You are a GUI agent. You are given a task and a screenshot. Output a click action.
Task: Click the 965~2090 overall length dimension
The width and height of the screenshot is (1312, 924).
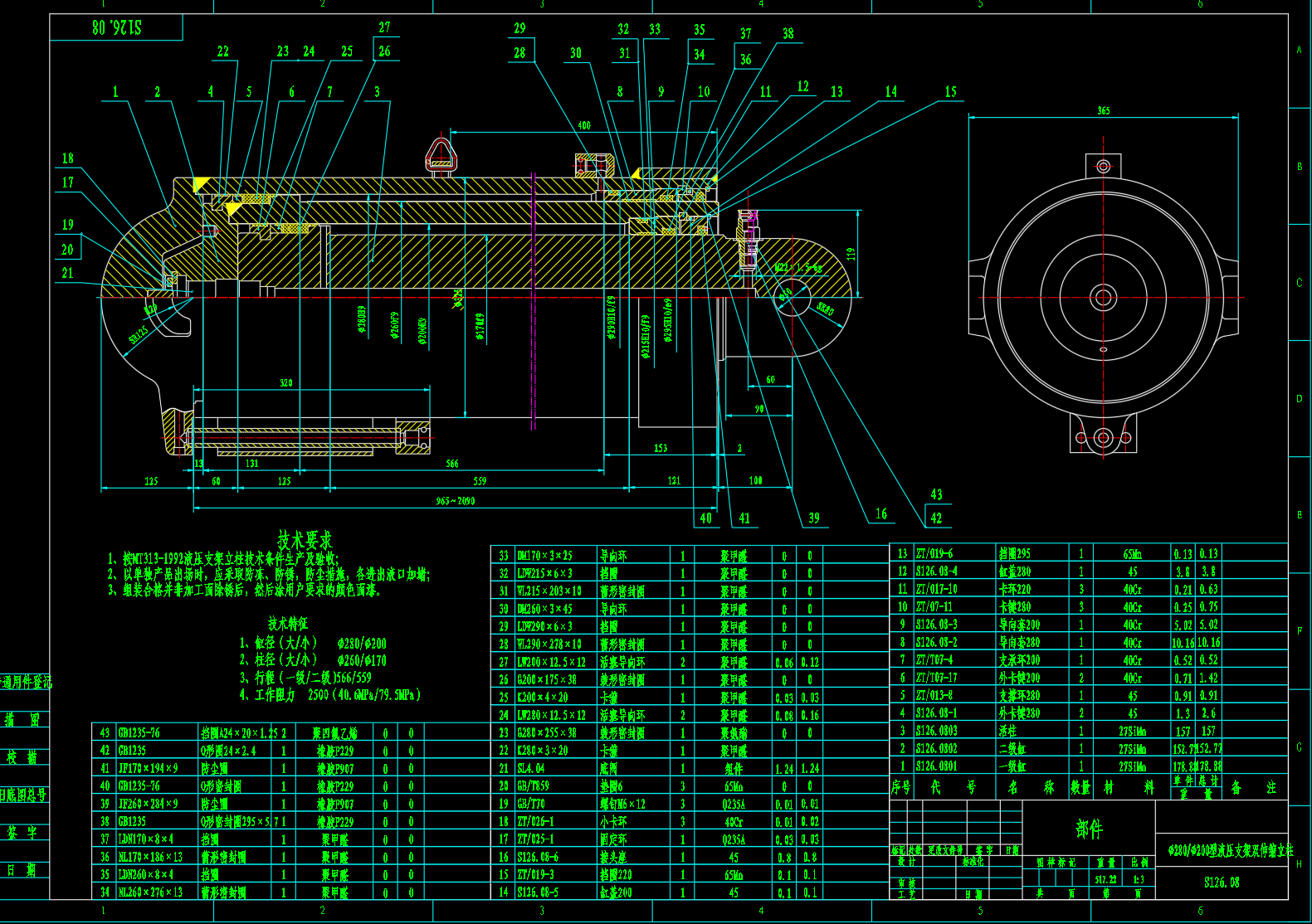(456, 501)
